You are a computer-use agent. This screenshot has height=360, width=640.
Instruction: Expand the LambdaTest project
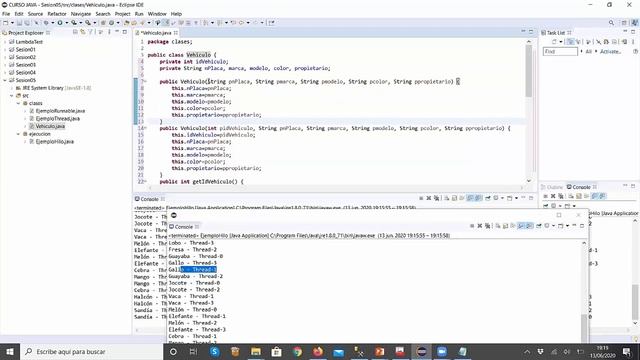[5, 42]
